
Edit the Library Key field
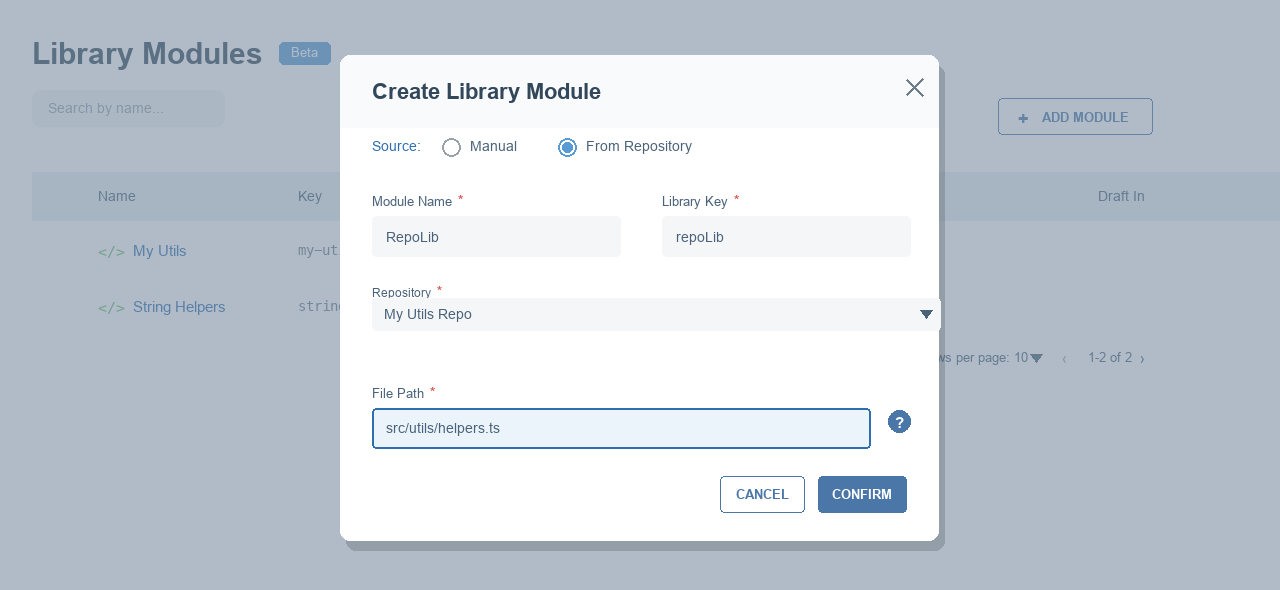click(786, 237)
